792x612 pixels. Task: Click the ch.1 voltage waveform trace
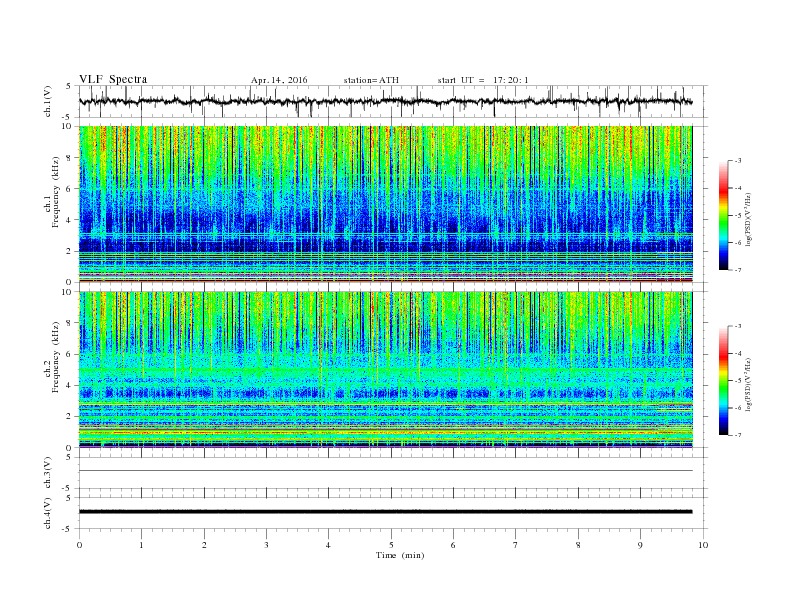coord(385,101)
